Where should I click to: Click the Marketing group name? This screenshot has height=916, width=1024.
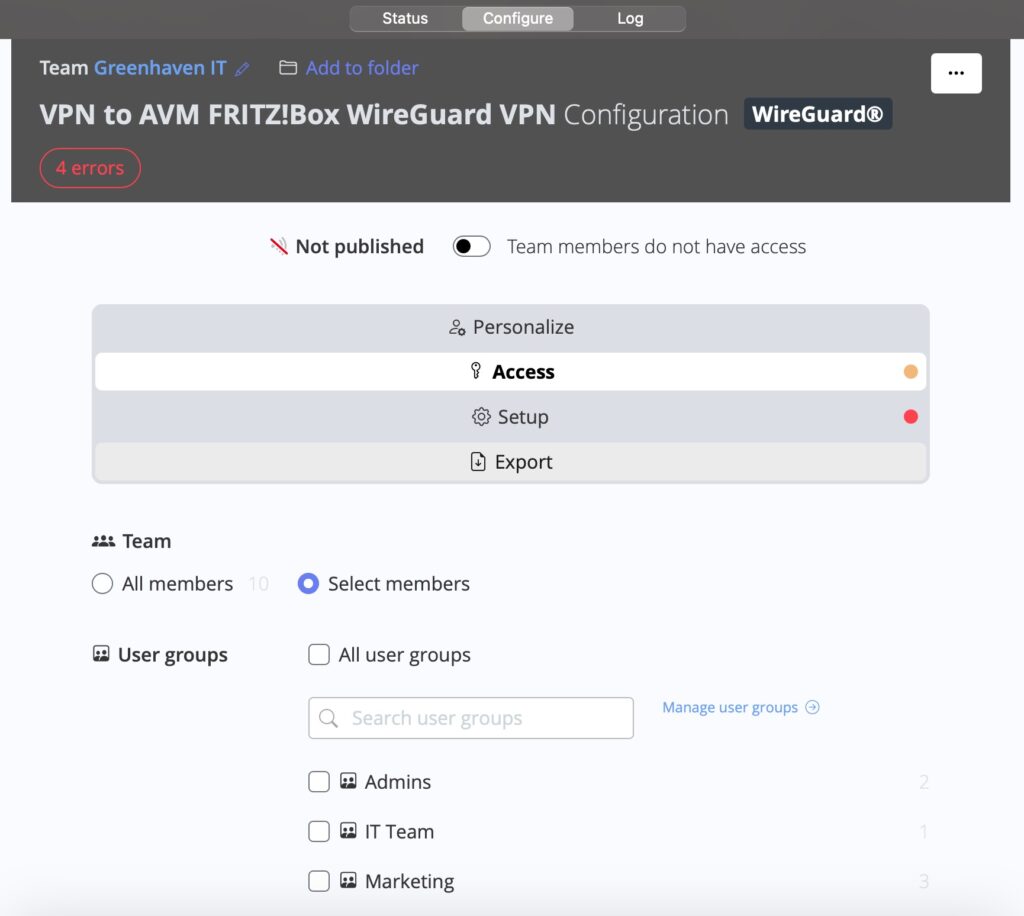409,881
